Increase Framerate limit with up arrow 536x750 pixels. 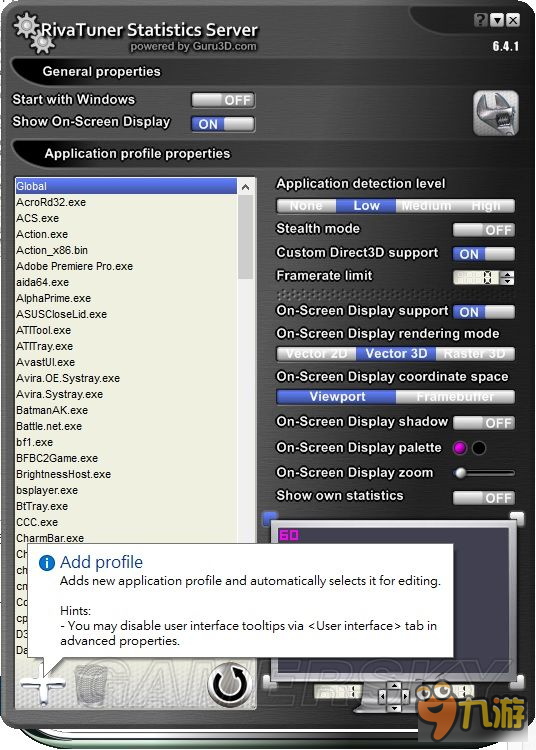[x=508, y=274]
